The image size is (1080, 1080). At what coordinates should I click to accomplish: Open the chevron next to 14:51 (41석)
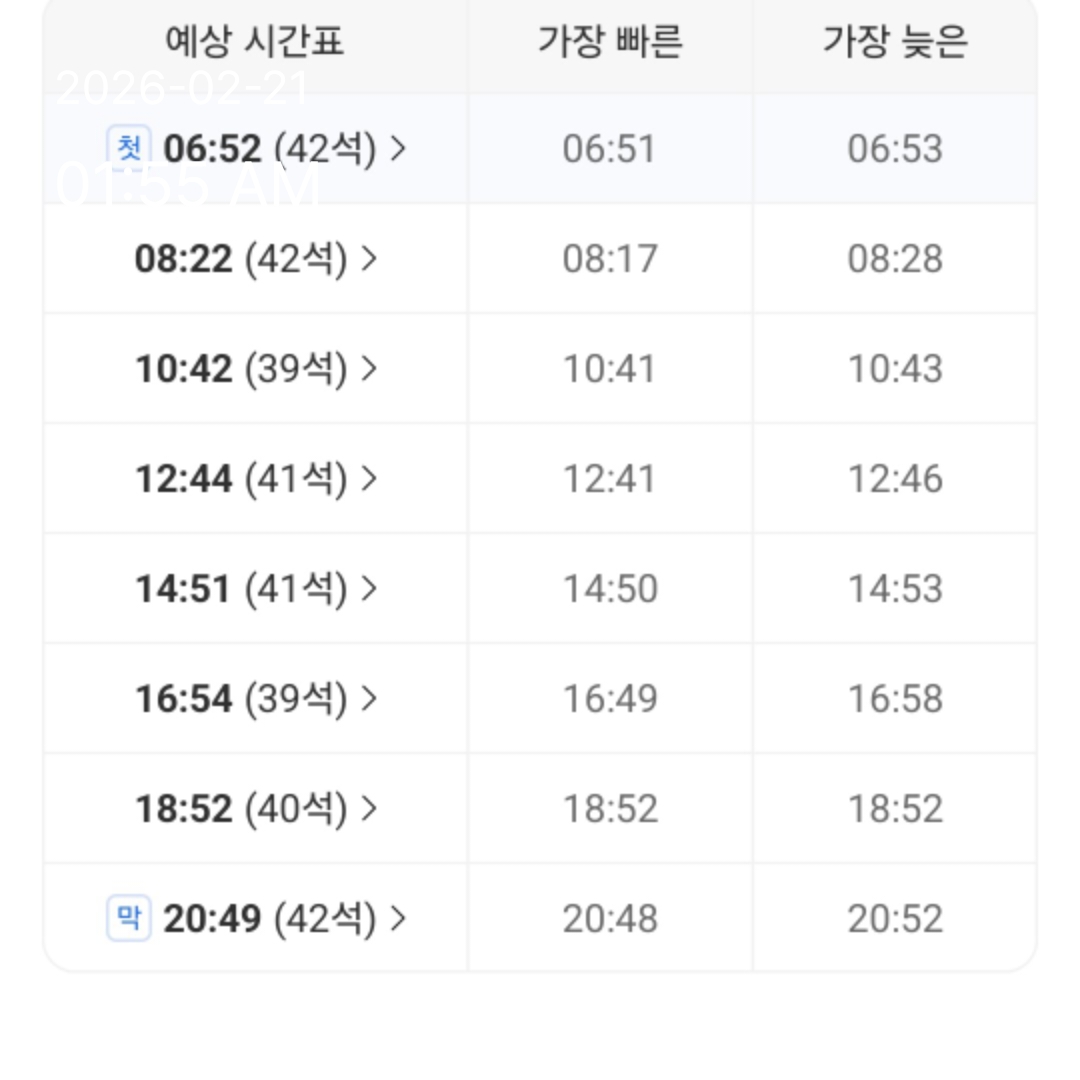pos(369,588)
